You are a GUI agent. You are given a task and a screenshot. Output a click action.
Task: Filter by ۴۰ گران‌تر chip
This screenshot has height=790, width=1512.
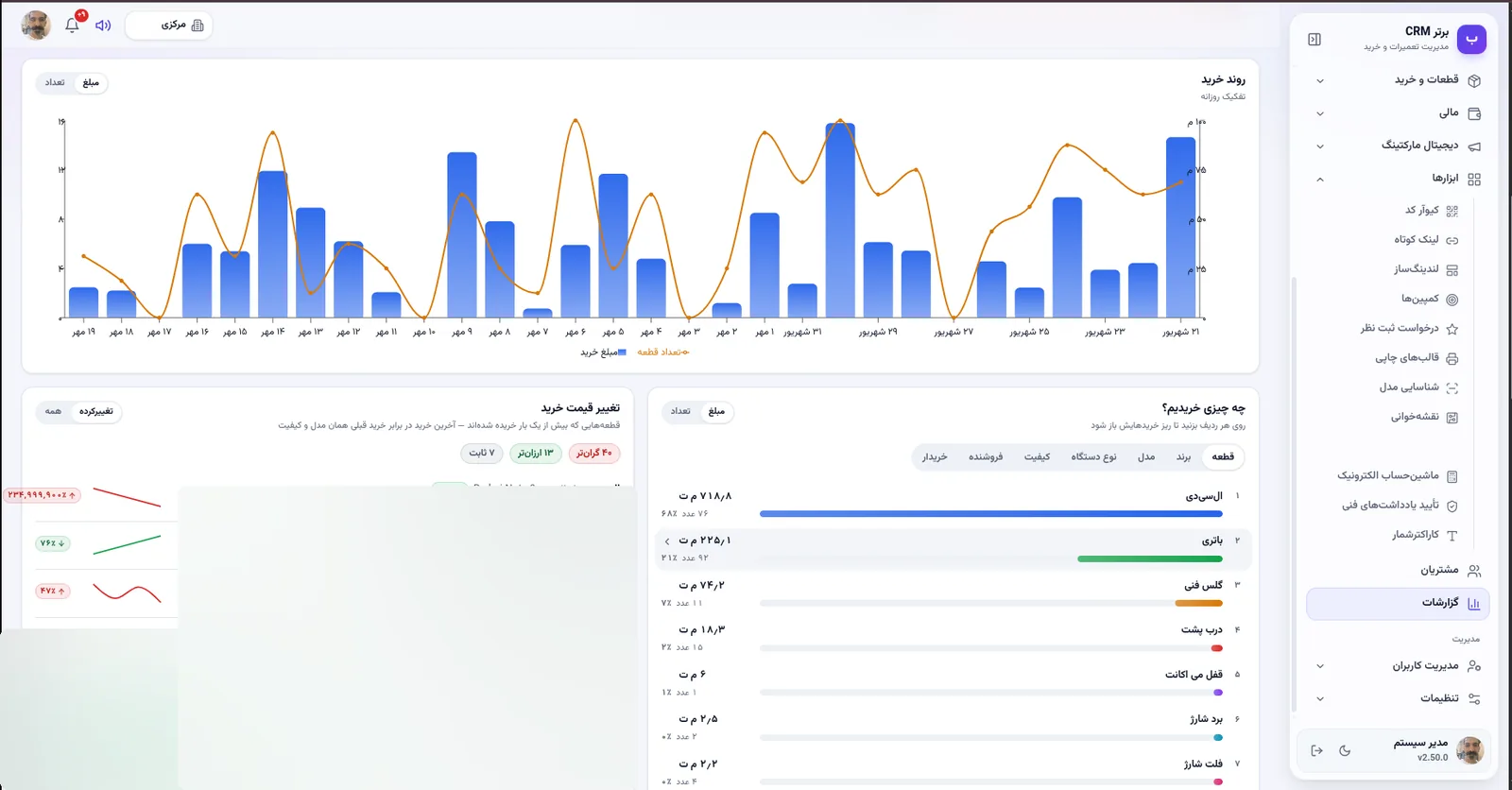coord(594,454)
